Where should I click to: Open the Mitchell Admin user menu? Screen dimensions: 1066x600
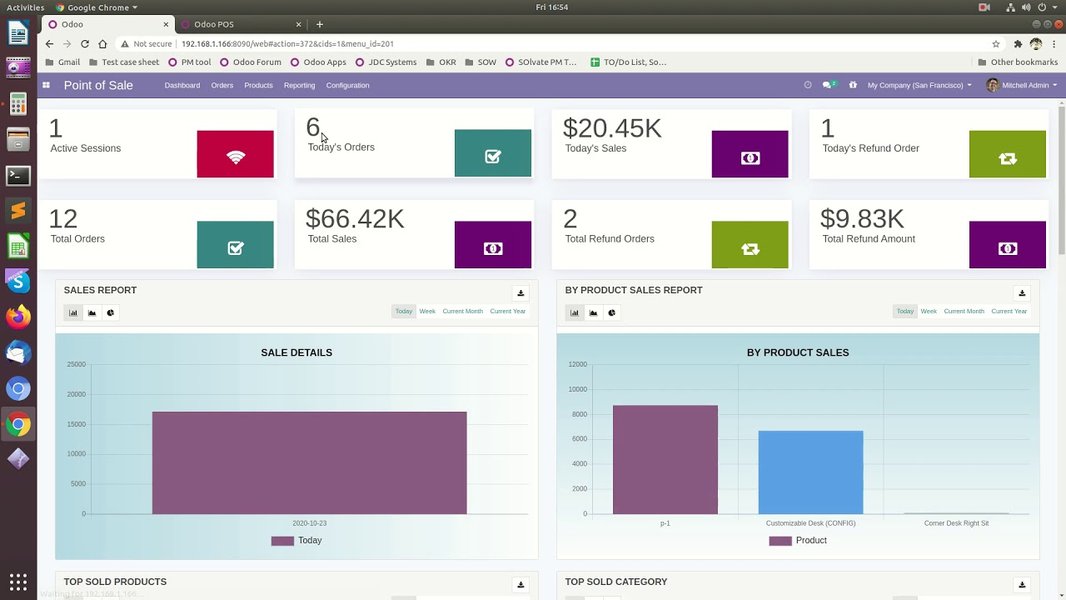[1022, 85]
